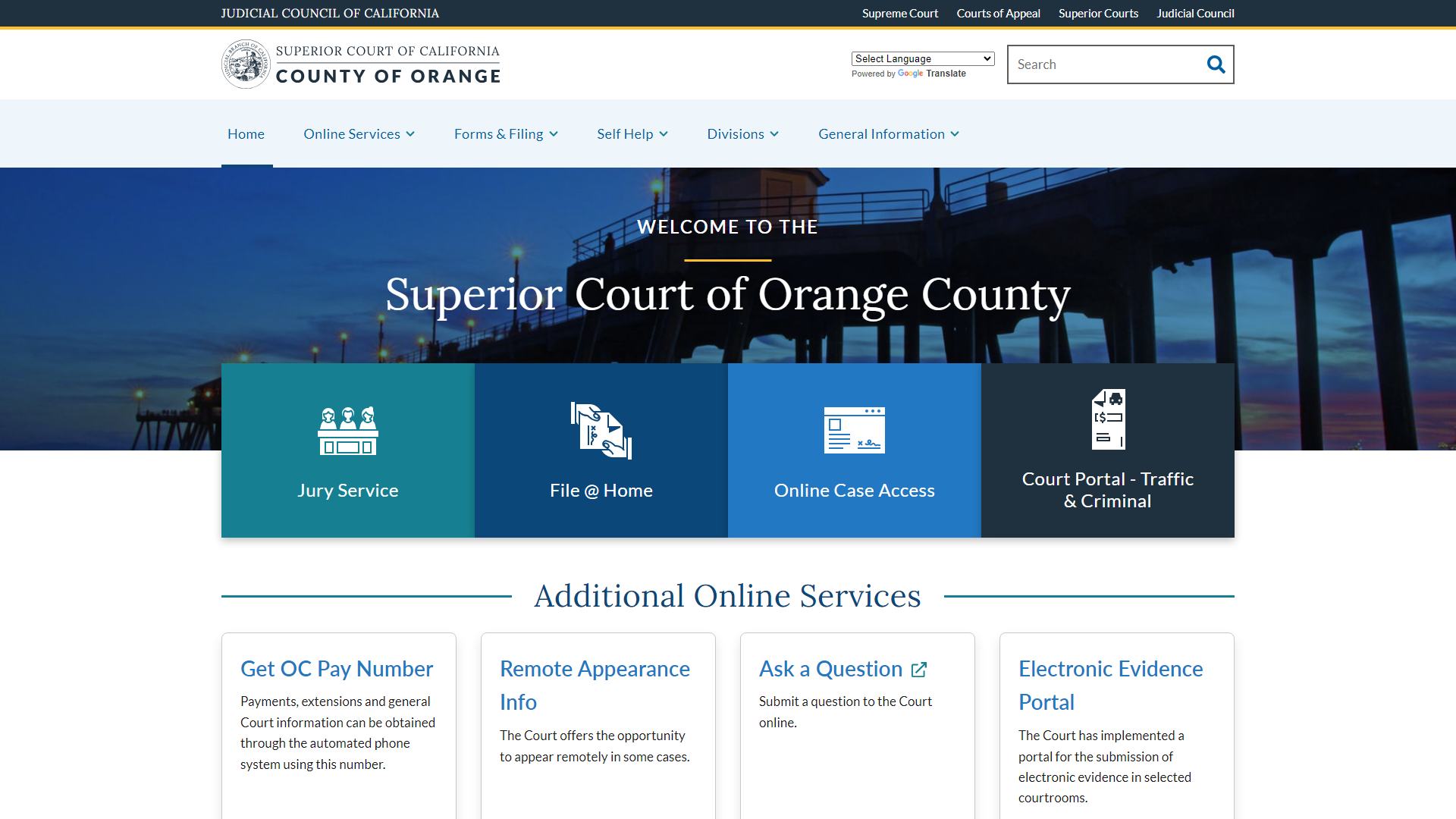The width and height of the screenshot is (1456, 819).
Task: Click the Additional Online Services heading
Action: click(728, 596)
